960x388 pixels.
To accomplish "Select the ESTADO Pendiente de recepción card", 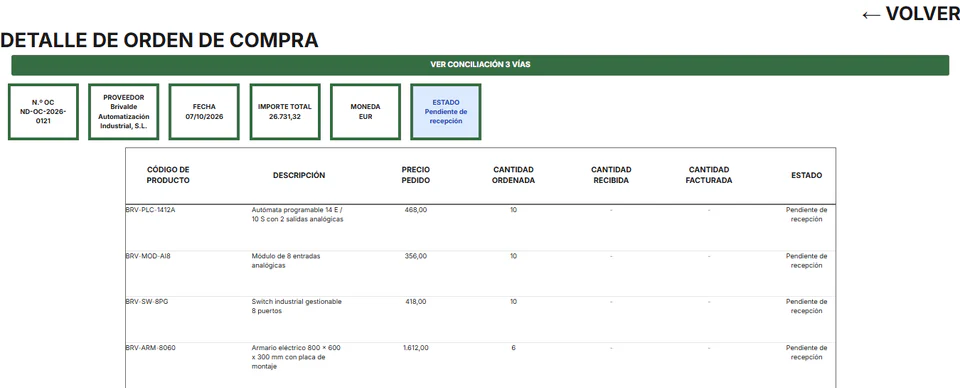I will (446, 112).
